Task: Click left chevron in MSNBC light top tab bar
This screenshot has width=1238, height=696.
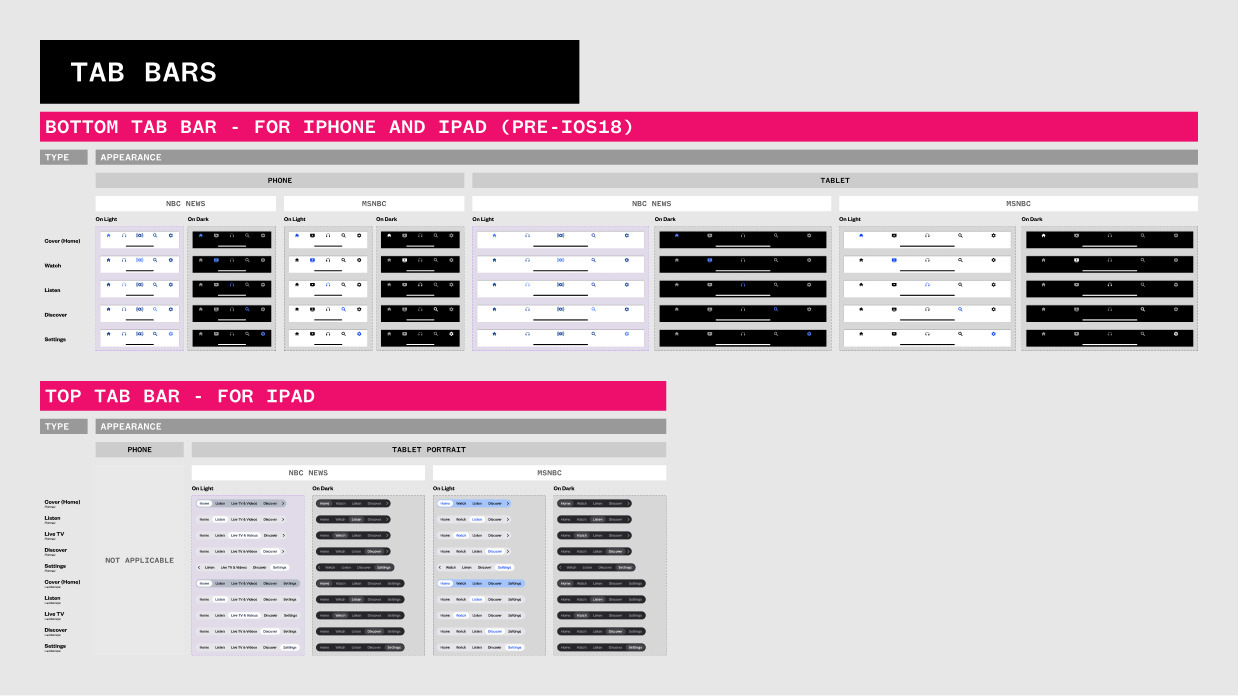Action: click(x=441, y=567)
